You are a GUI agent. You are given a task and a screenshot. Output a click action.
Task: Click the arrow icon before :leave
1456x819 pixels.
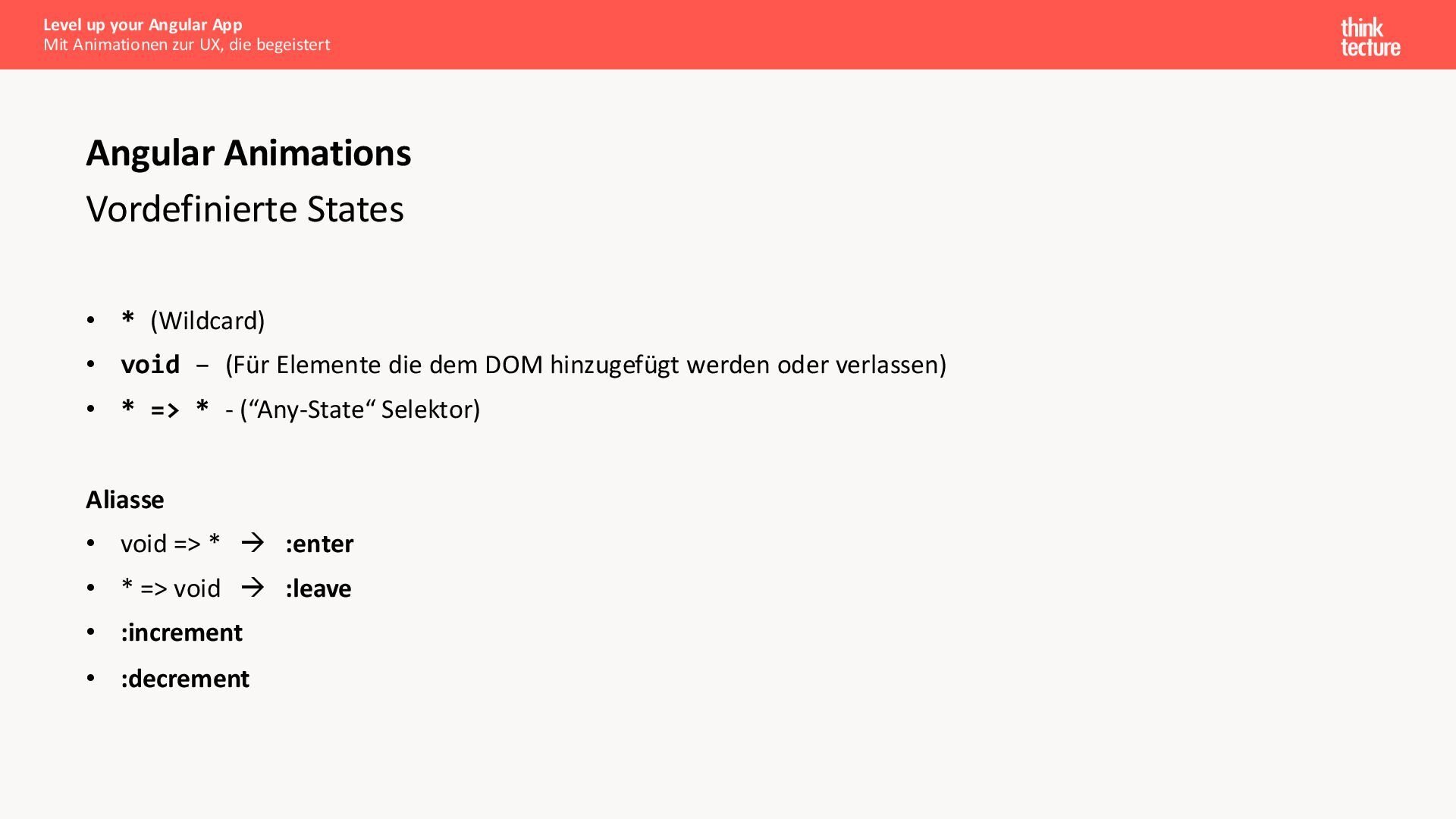(253, 588)
